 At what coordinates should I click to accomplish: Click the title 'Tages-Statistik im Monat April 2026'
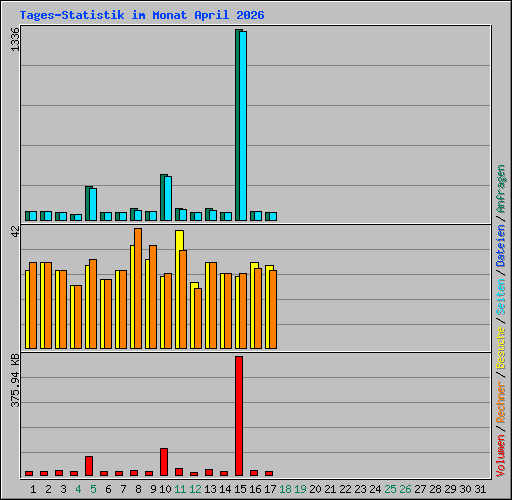[x=142, y=15]
